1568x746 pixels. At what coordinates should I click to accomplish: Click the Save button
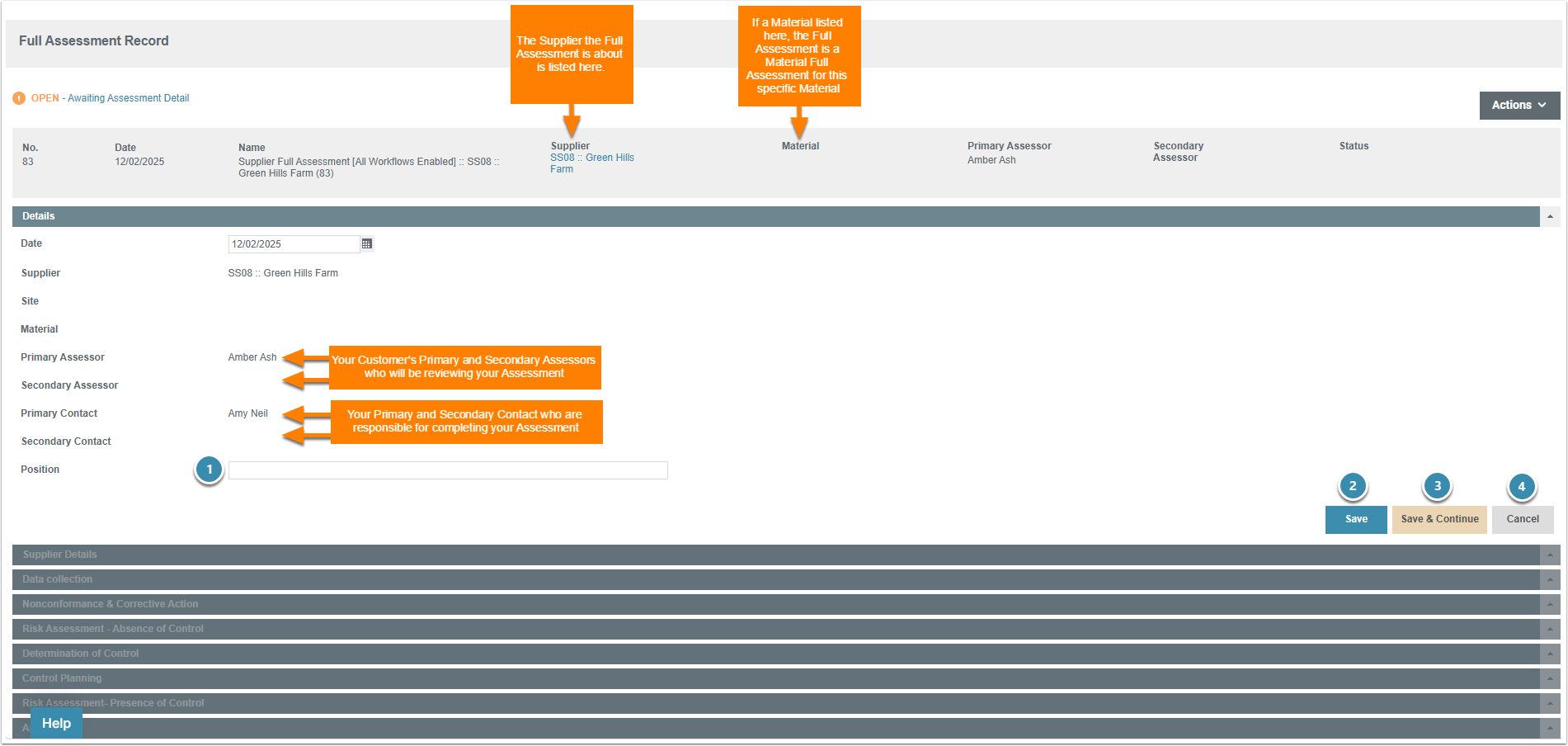[x=1356, y=519]
